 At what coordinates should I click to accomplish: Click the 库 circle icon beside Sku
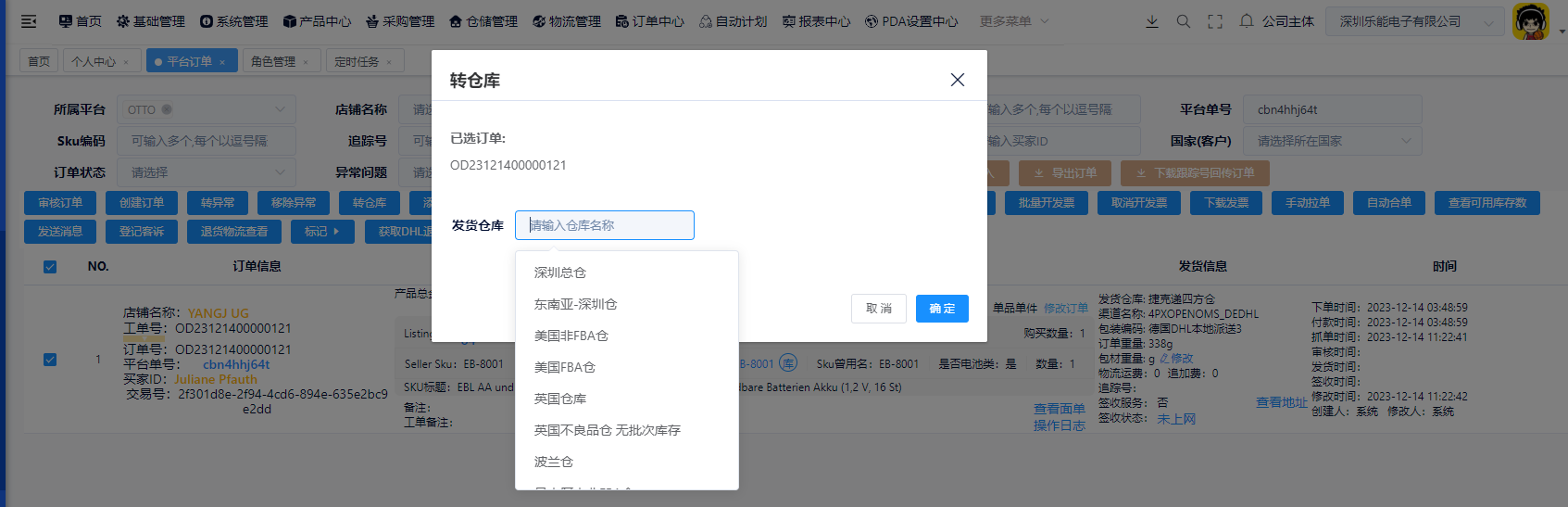click(788, 363)
